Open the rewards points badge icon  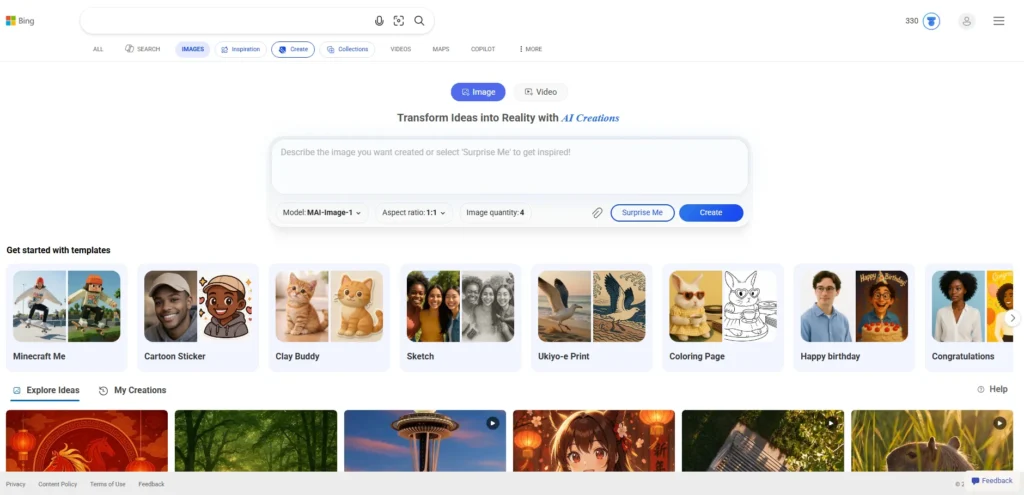coord(931,21)
